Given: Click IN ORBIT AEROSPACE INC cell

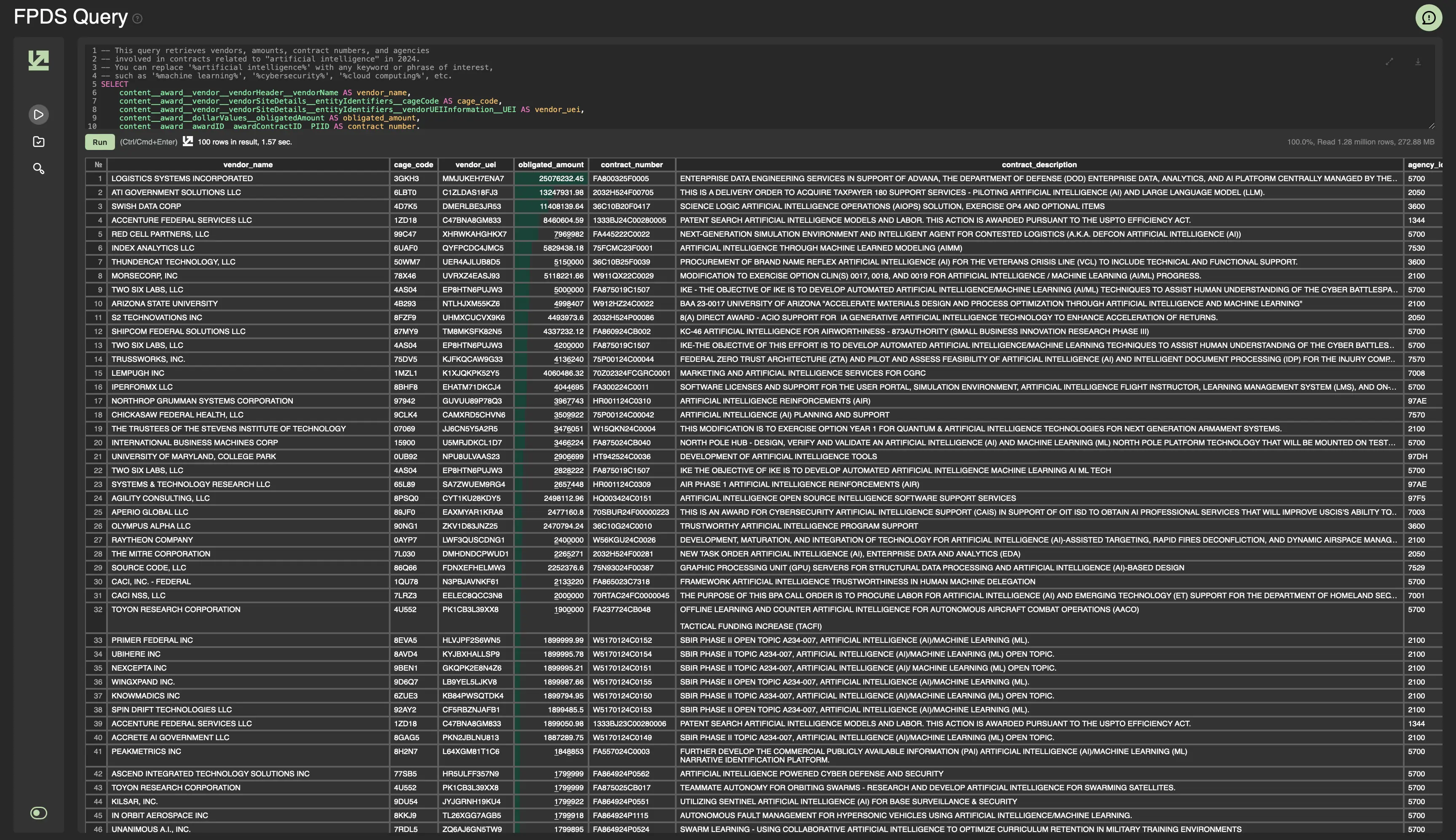Looking at the screenshot, I should 248,815.
